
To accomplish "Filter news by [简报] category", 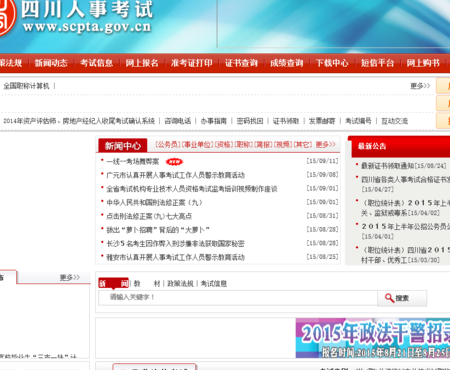I will pos(263,145).
